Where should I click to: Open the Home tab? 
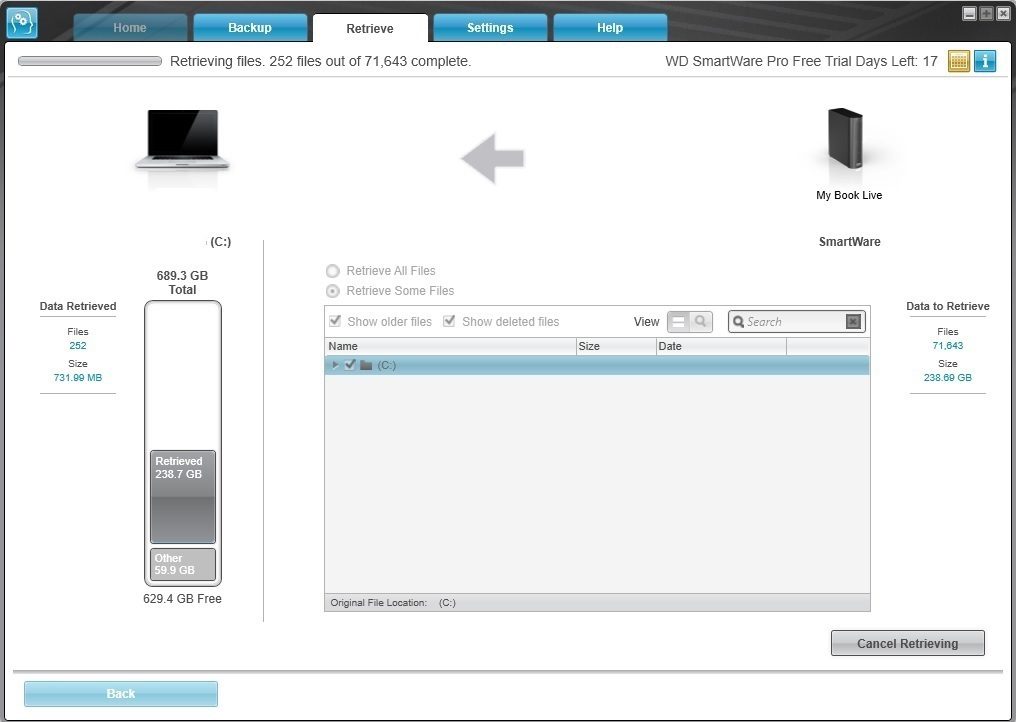[x=130, y=28]
